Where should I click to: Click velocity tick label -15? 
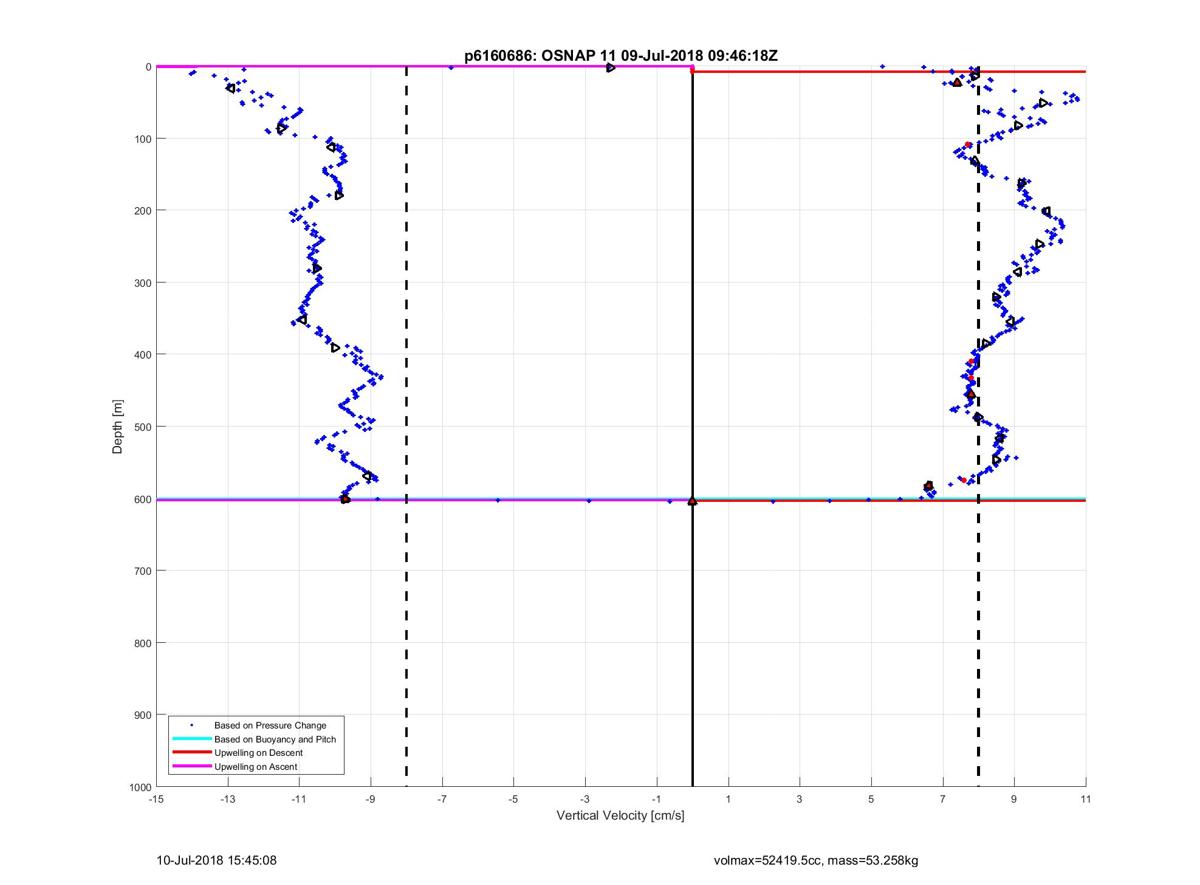(156, 799)
